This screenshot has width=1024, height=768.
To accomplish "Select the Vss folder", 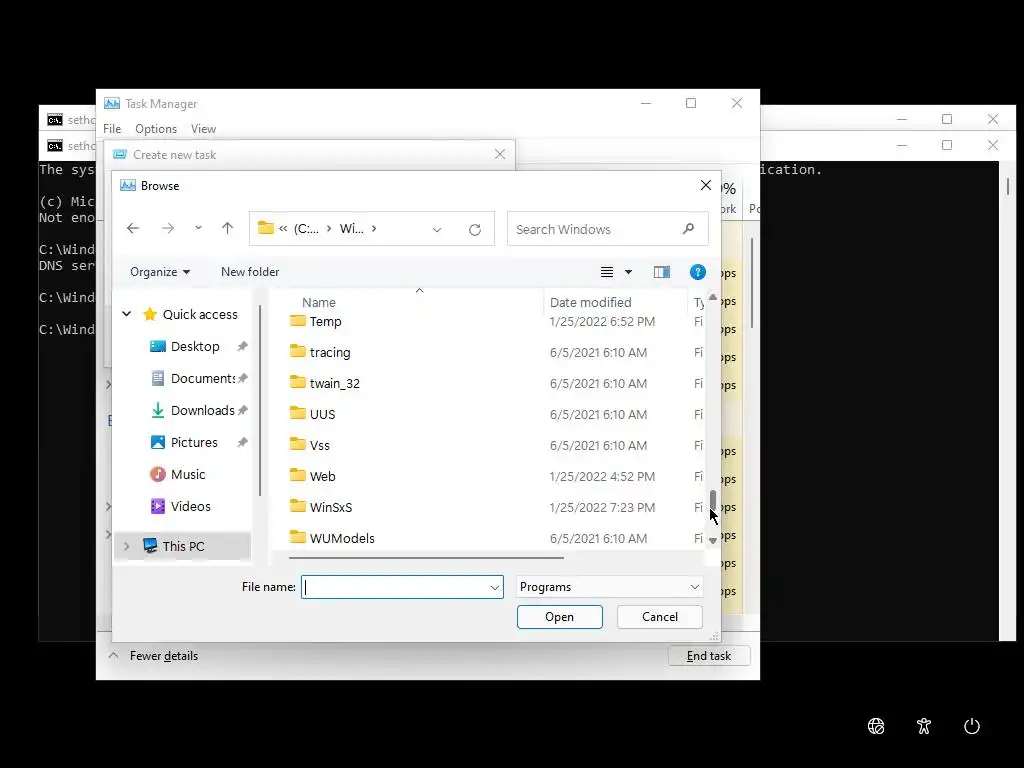I will click(x=319, y=445).
